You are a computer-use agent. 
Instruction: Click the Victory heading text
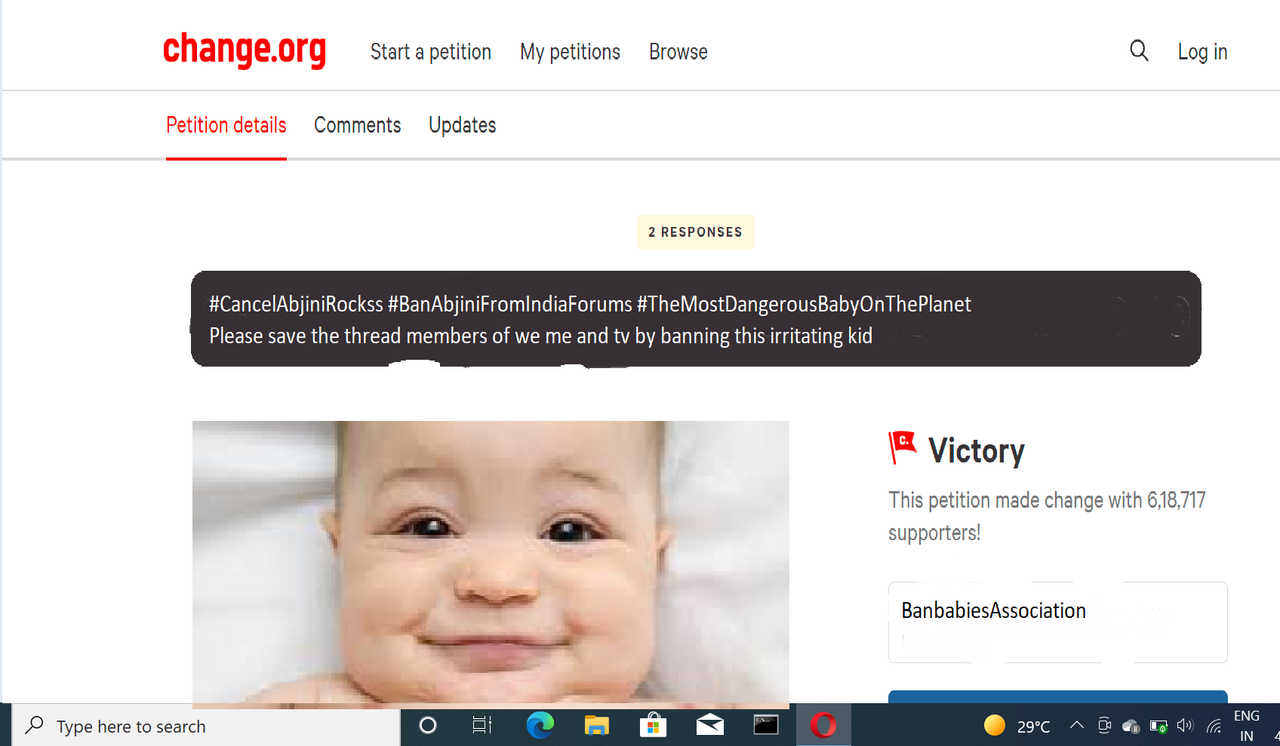point(976,451)
